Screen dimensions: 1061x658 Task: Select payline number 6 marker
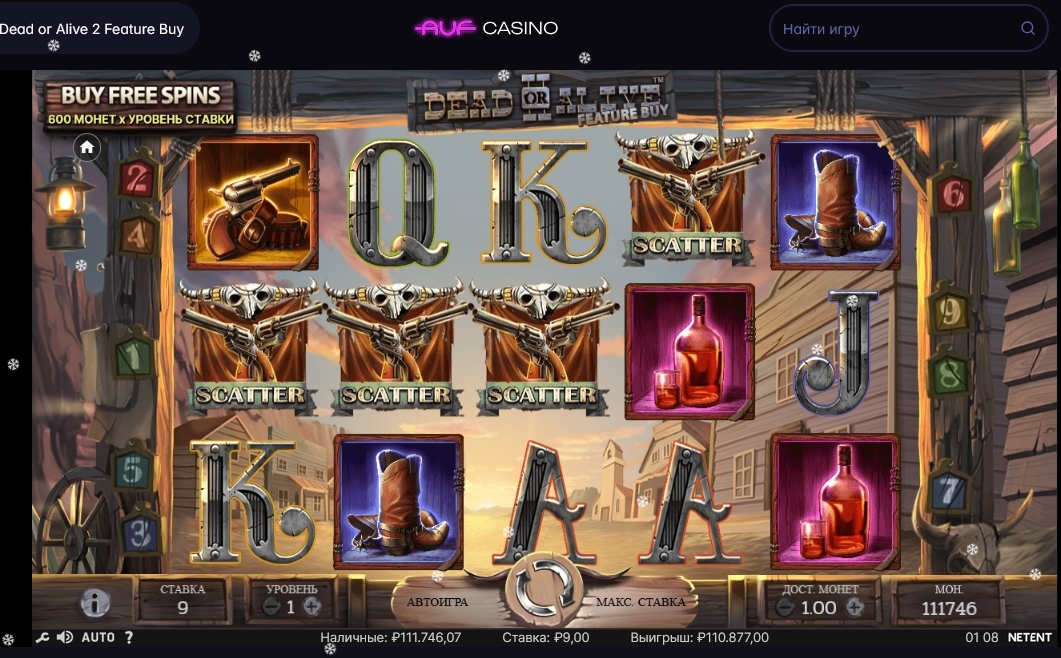(x=952, y=194)
